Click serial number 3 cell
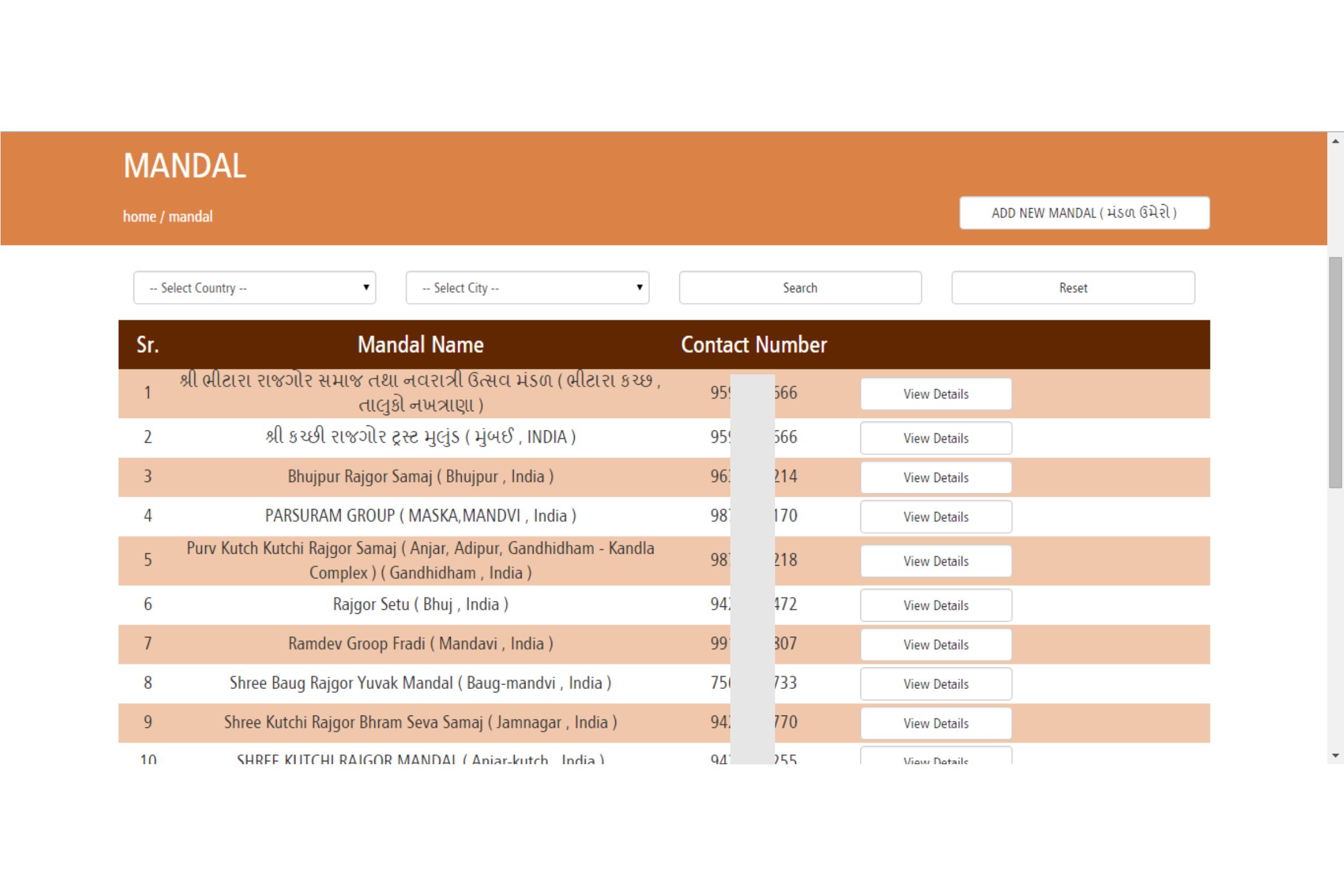The height and width of the screenshot is (896, 1344). (x=148, y=477)
